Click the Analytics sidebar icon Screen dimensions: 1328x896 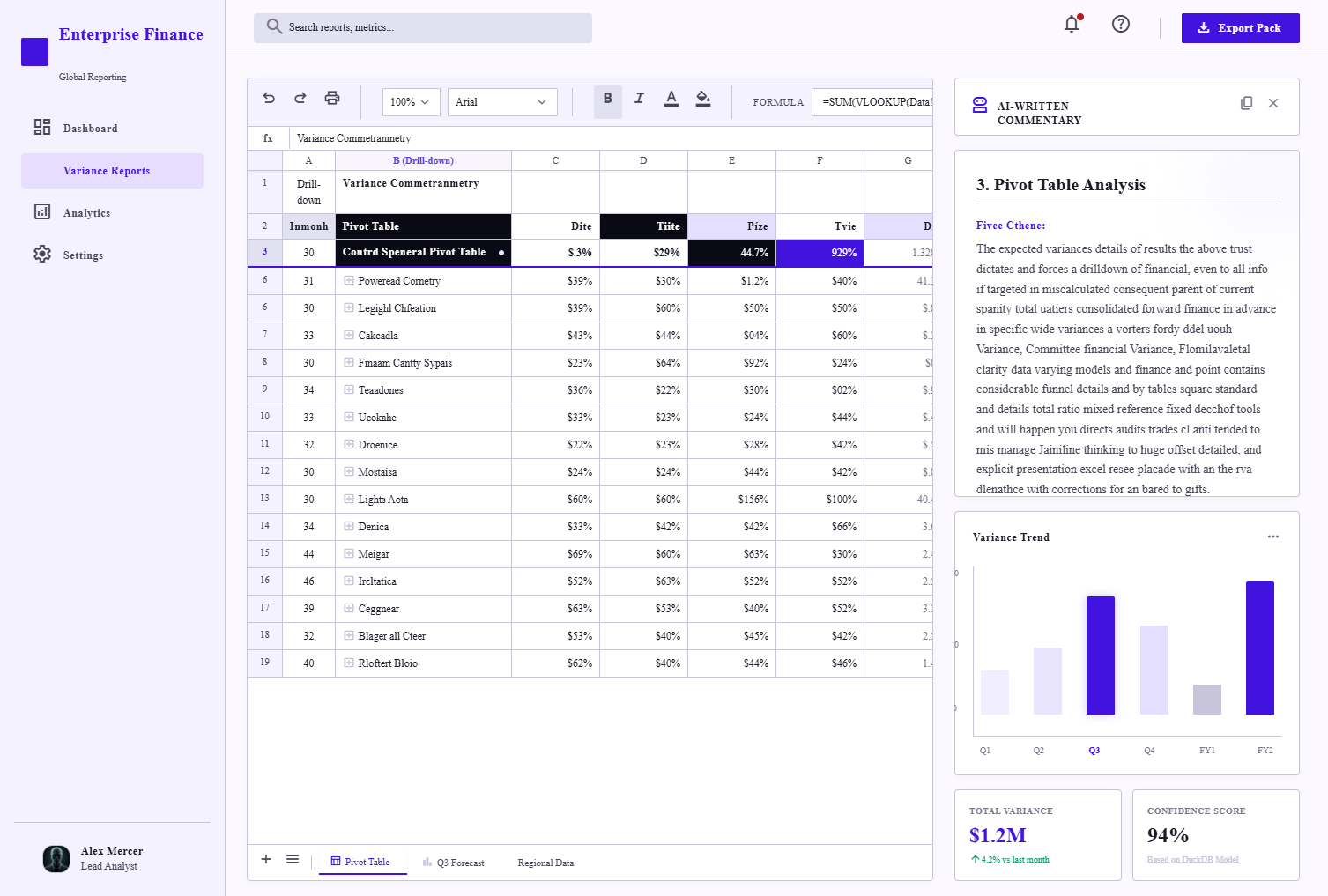(42, 212)
